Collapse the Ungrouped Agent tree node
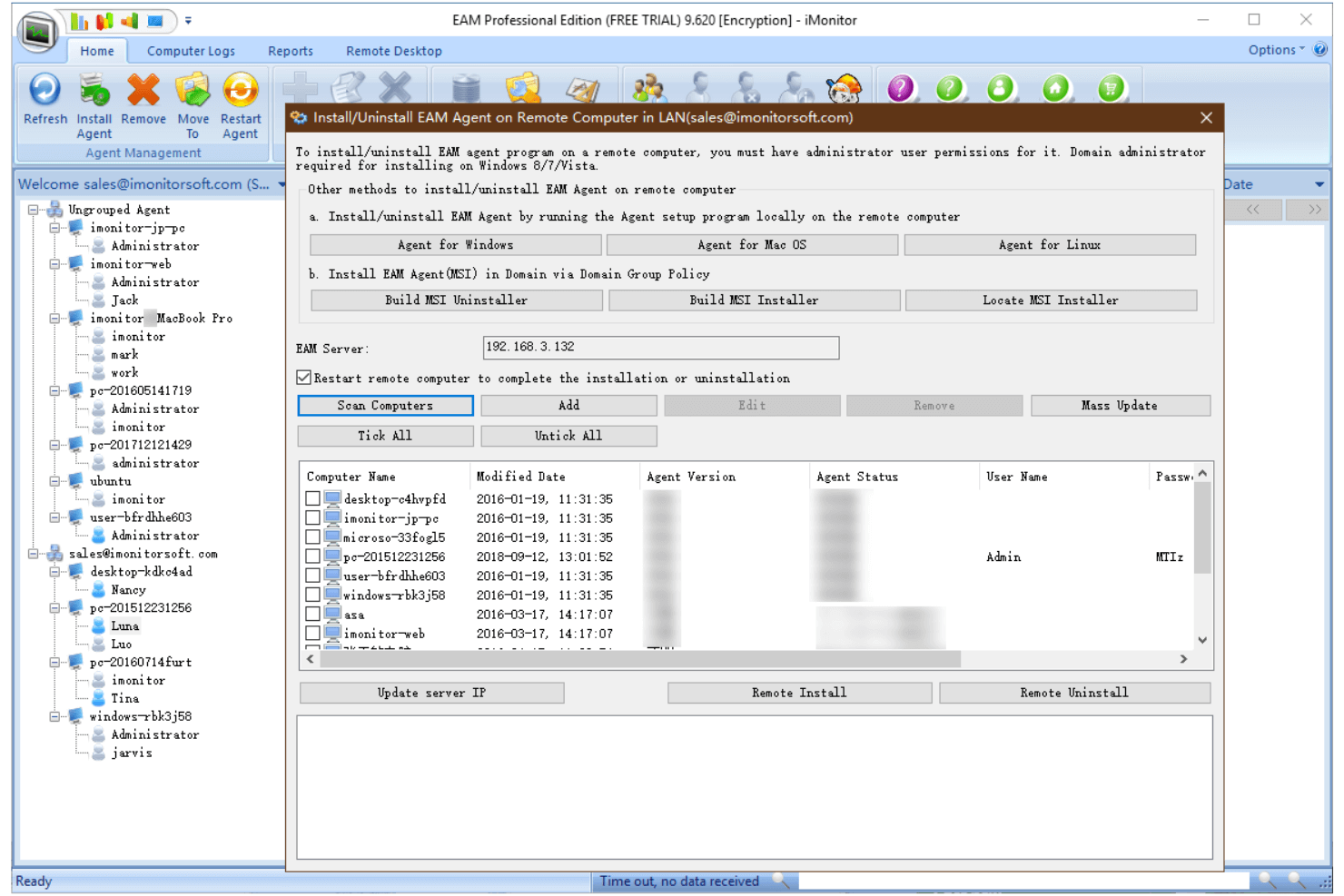Viewport: 1344px width, 896px height. click(34, 210)
